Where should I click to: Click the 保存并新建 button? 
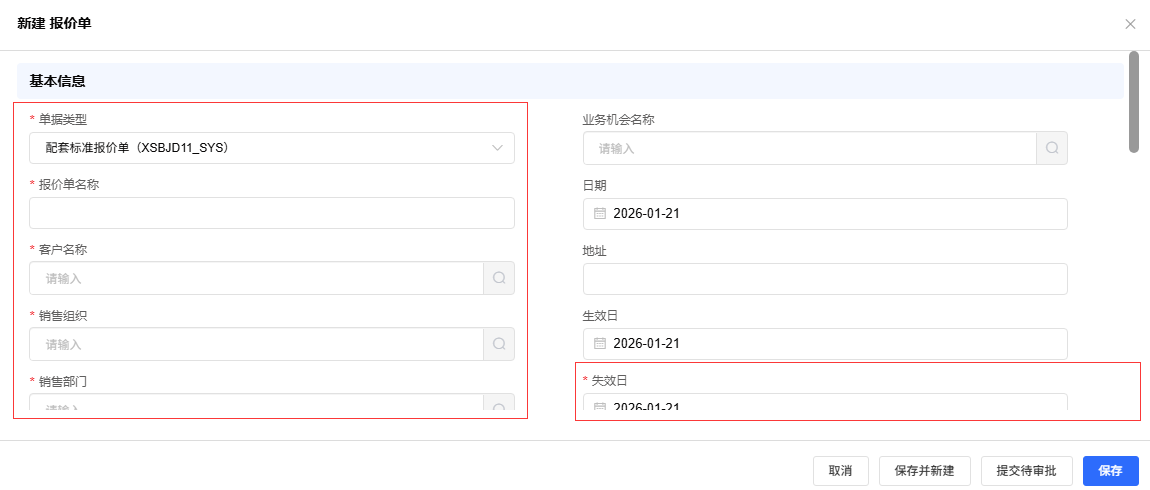(x=924, y=471)
